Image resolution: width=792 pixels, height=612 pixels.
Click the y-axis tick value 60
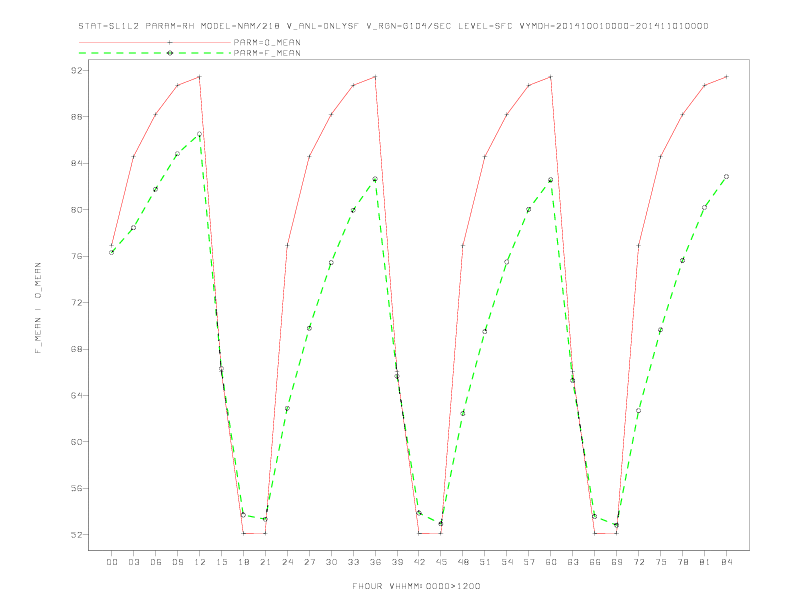pos(76,442)
